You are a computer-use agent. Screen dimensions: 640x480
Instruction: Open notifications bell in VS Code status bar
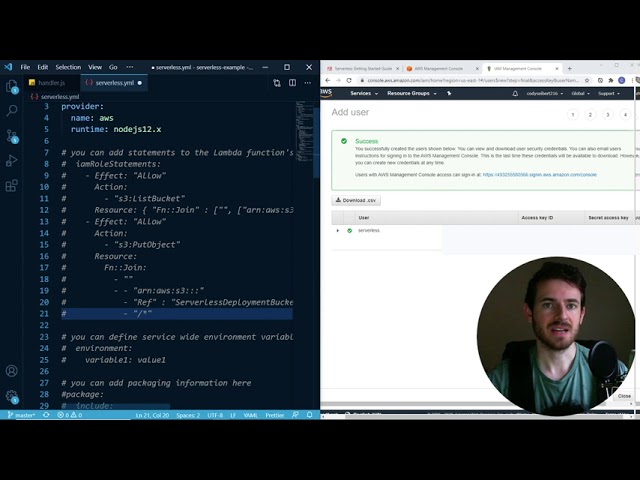click(309, 415)
